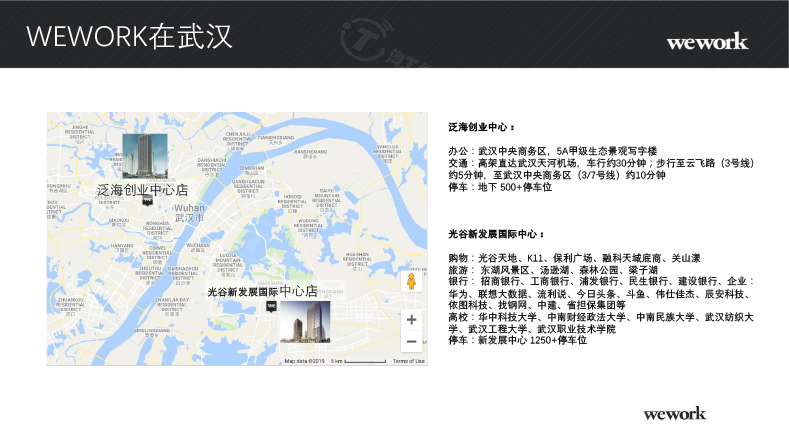Click the Terms of Use map link
The image size is (789, 444).
click(x=409, y=361)
